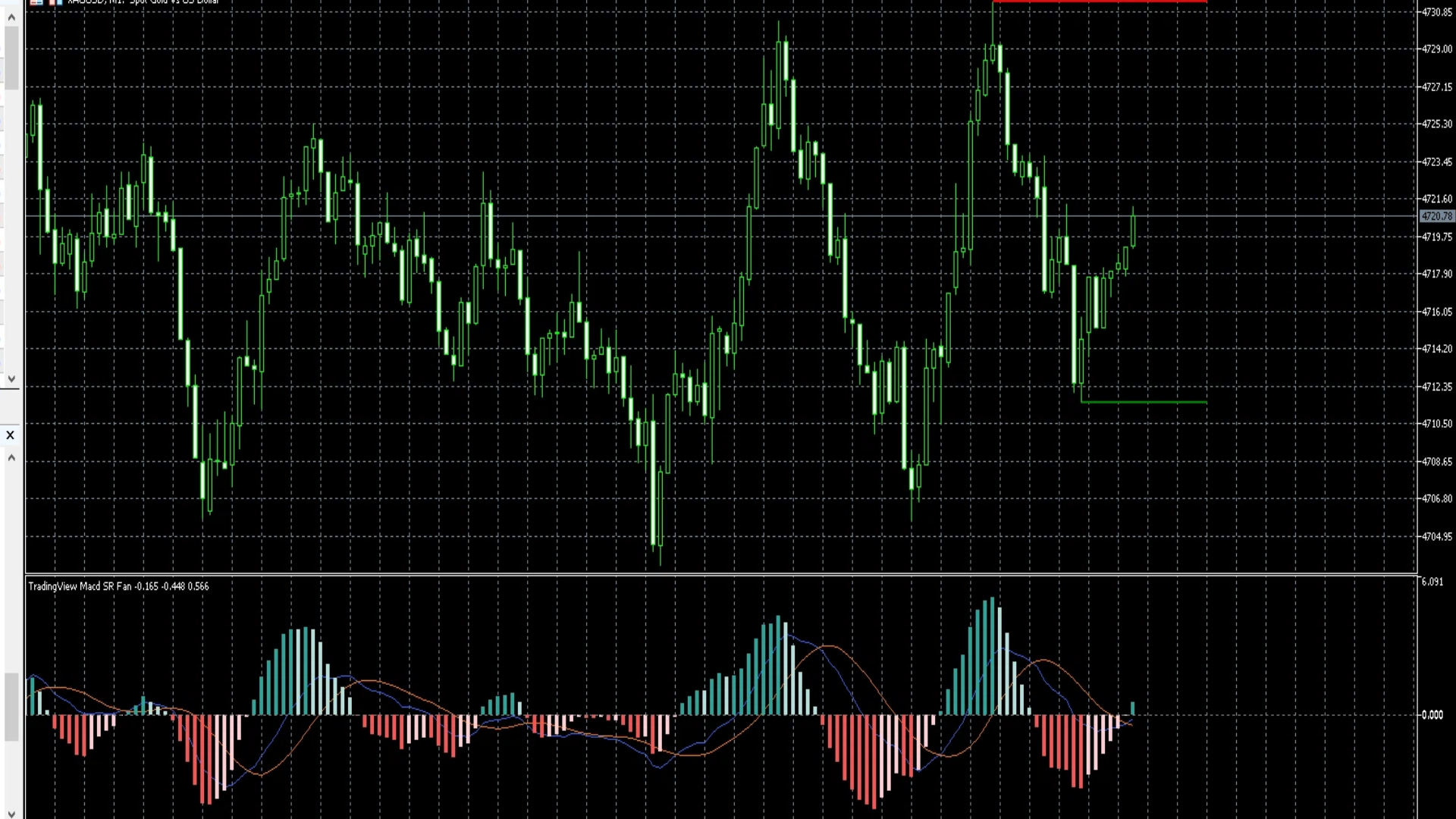The image size is (1456, 819).
Task: Click the upper panel's scroll-up arrow
Action: tap(11, 17)
